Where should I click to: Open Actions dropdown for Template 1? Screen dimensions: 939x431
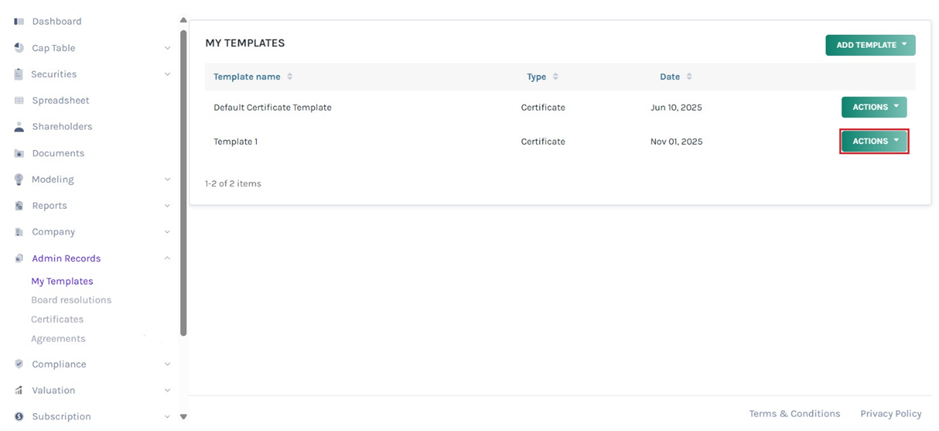pyautogui.click(x=874, y=142)
